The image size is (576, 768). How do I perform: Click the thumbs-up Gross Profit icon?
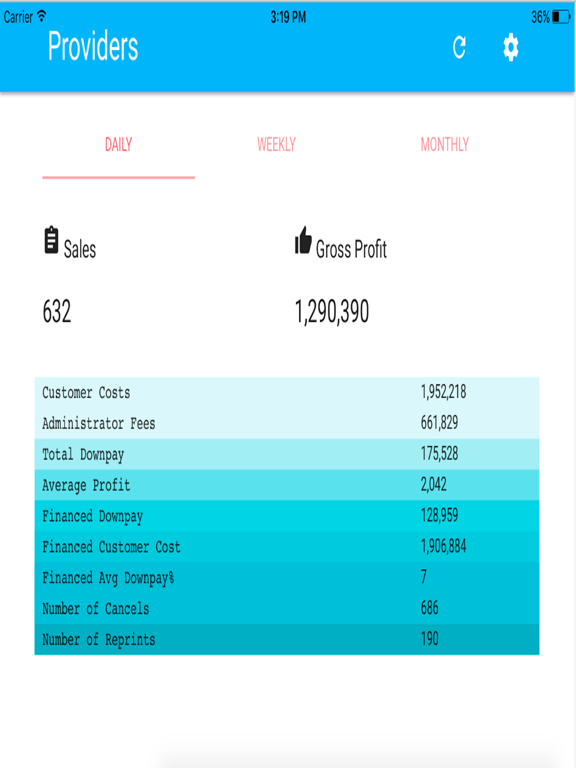coord(303,240)
